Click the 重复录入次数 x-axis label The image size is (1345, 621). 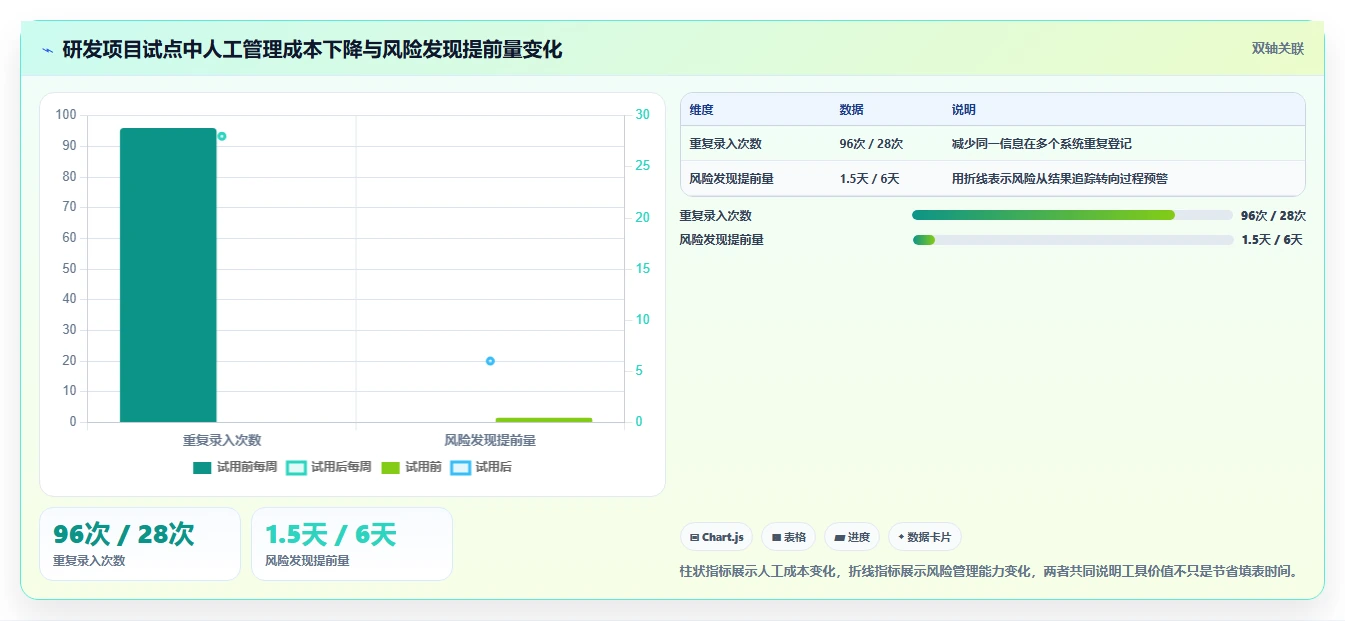222,440
